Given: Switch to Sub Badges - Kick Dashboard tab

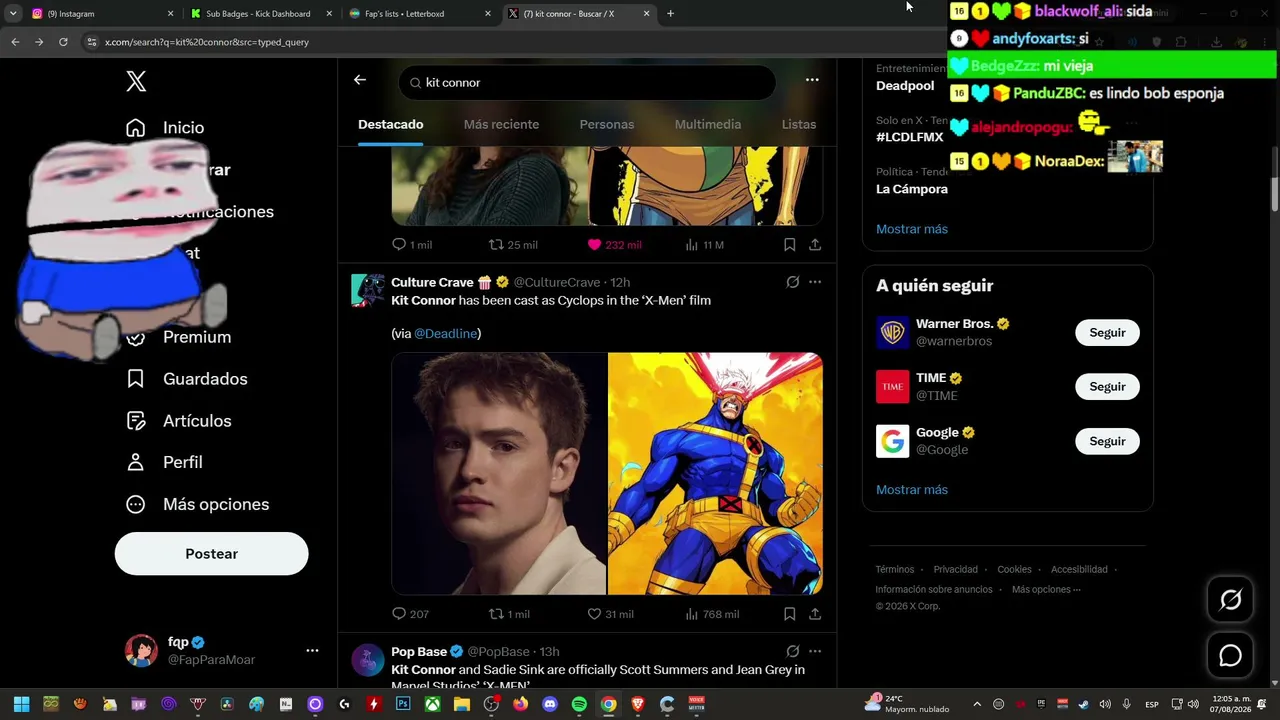Looking at the screenshot, I should click(260, 14).
